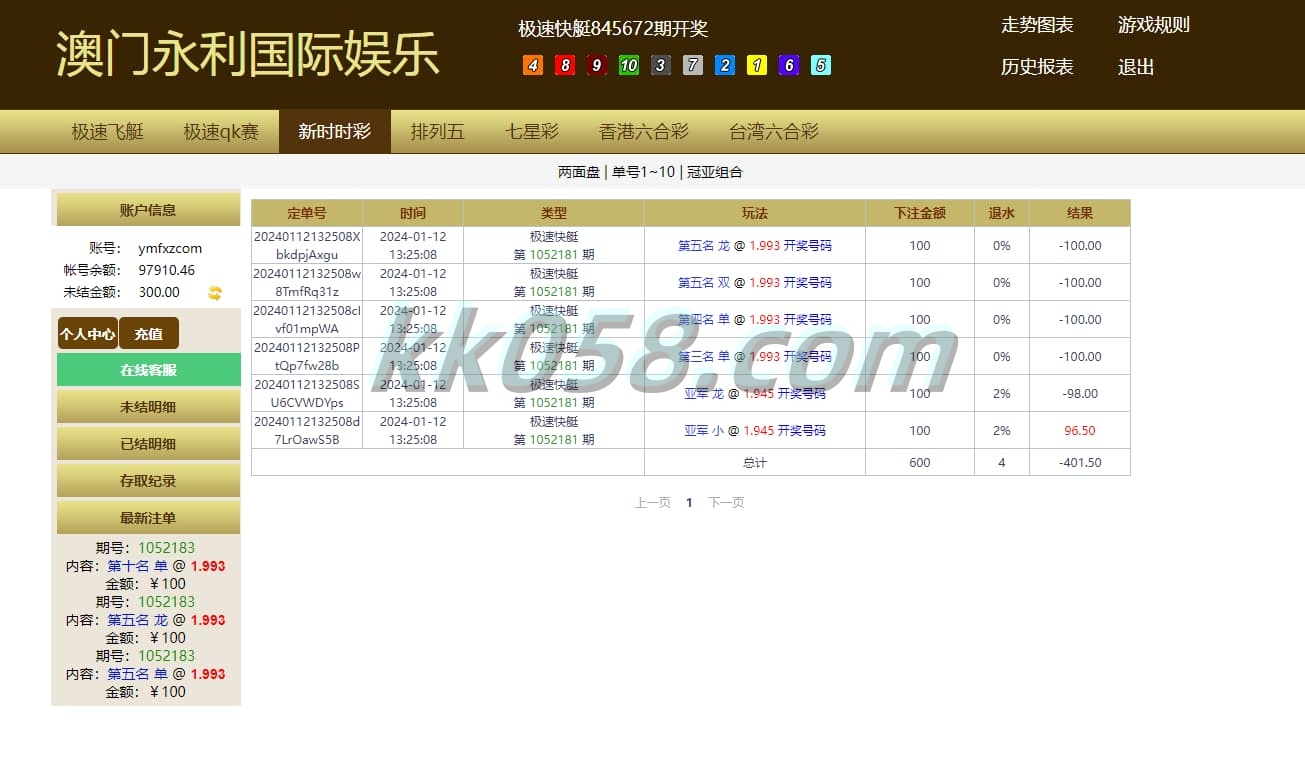Viewport: 1305px width, 767px height.
Task: Select the 冠亚组合 sub-menu option
Action: click(715, 172)
